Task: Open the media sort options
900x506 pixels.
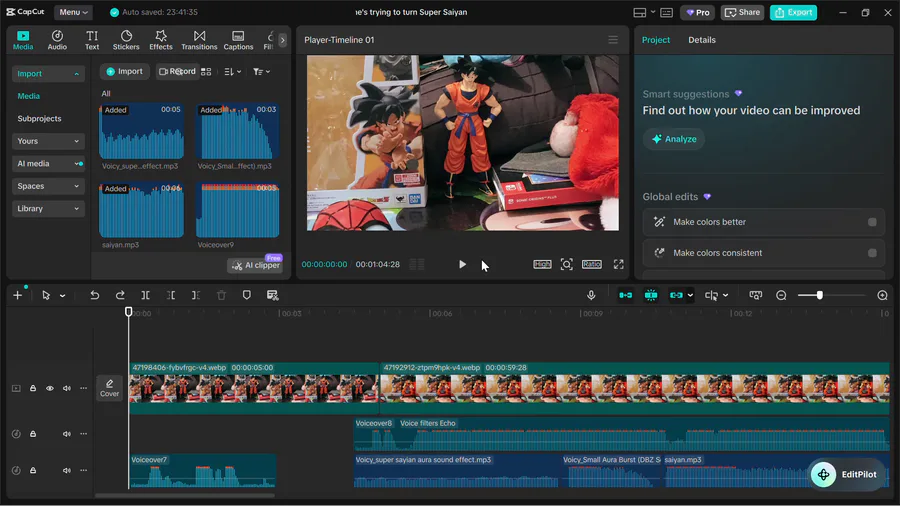Action: (232, 72)
